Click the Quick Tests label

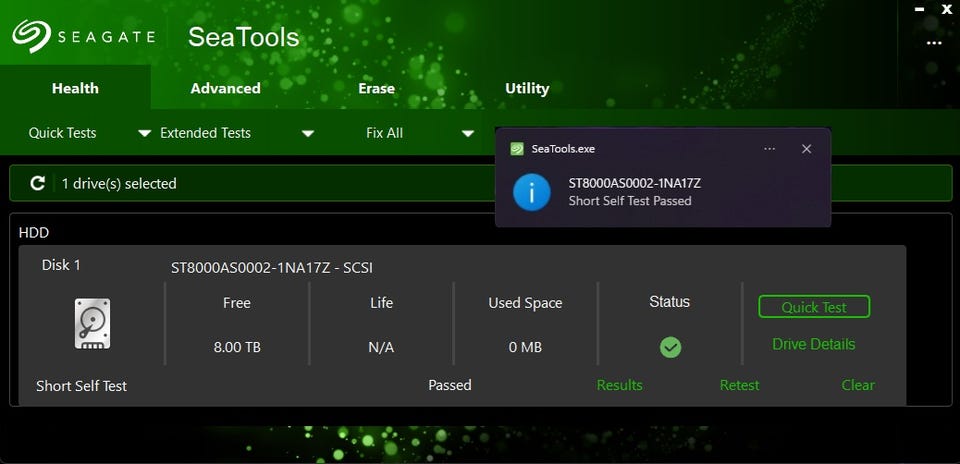(x=62, y=133)
